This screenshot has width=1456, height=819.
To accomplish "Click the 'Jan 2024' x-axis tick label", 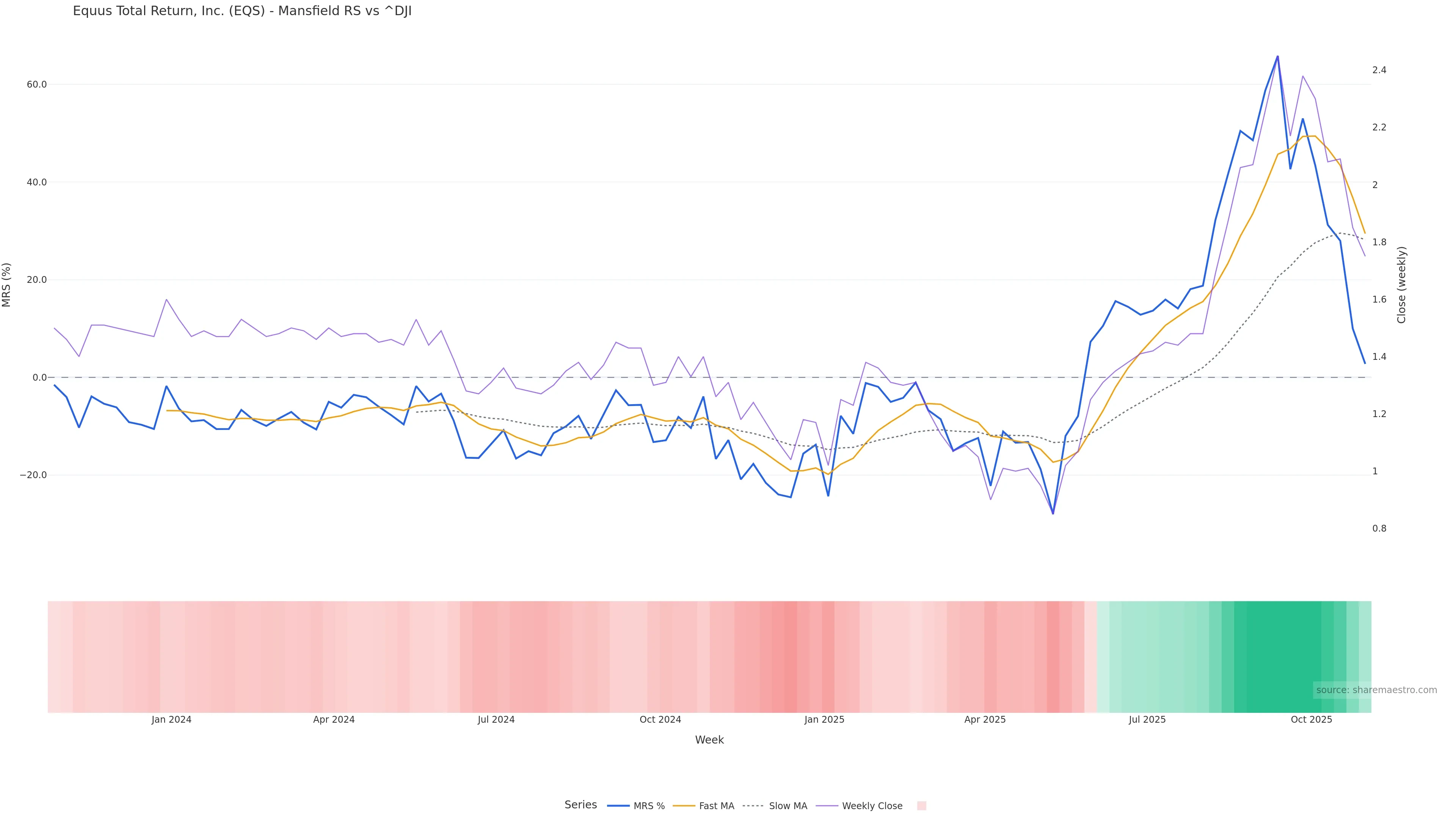I will pos(171,720).
